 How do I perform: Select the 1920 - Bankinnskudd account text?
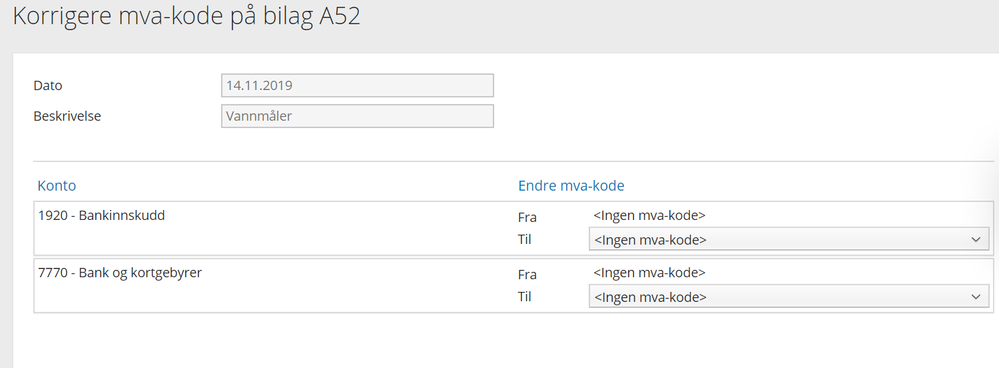(101, 216)
